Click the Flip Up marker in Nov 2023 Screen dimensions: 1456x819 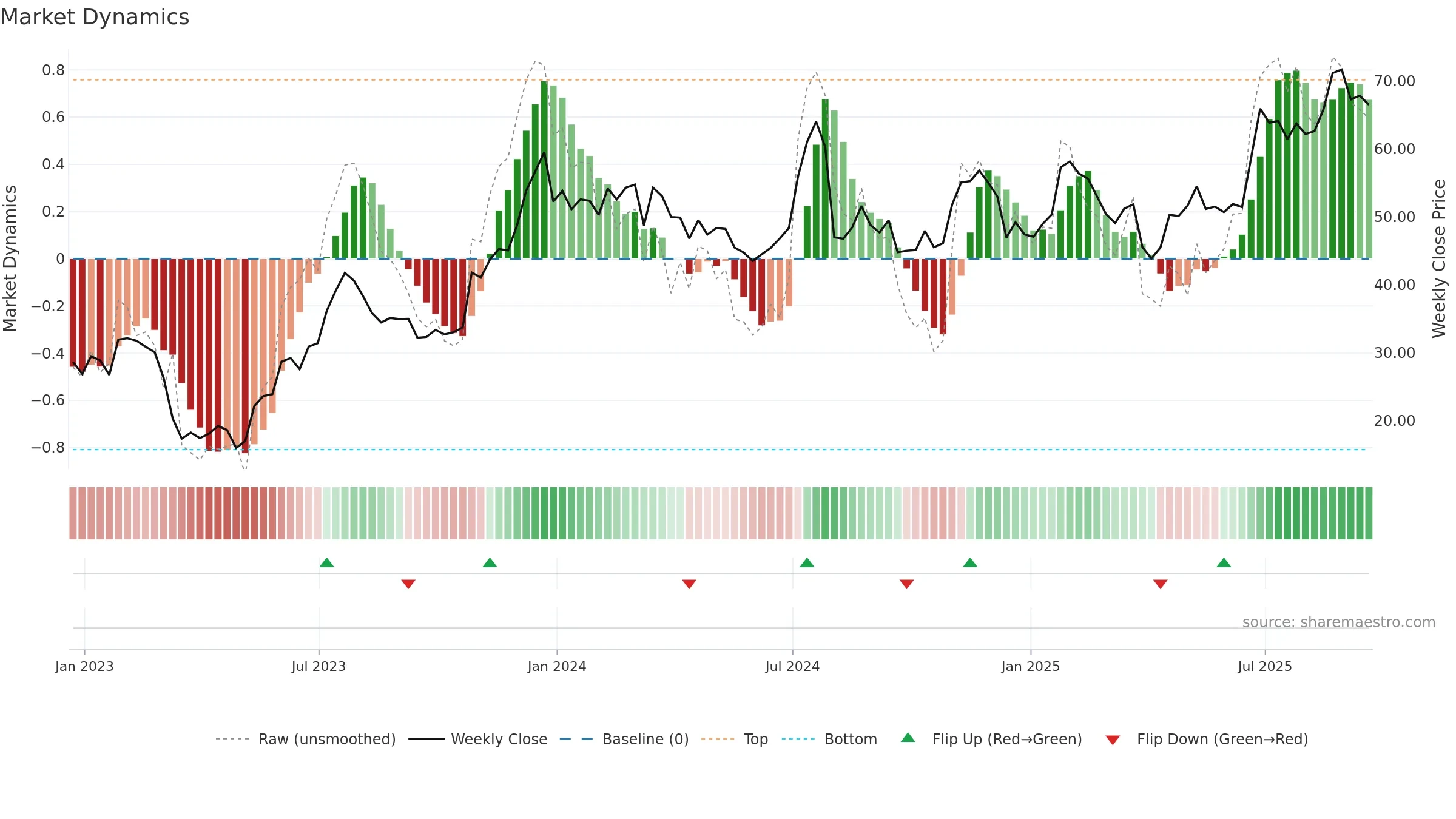[x=490, y=562]
